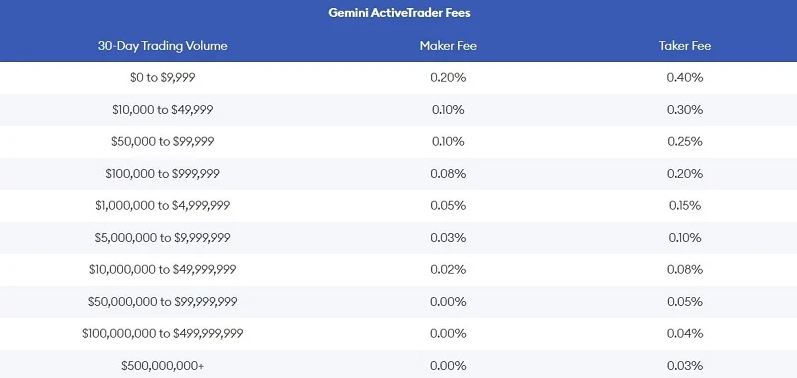Select the $50,000 to $99,999 tier
Image resolution: width=797 pixels, height=378 pixels.
(163, 142)
